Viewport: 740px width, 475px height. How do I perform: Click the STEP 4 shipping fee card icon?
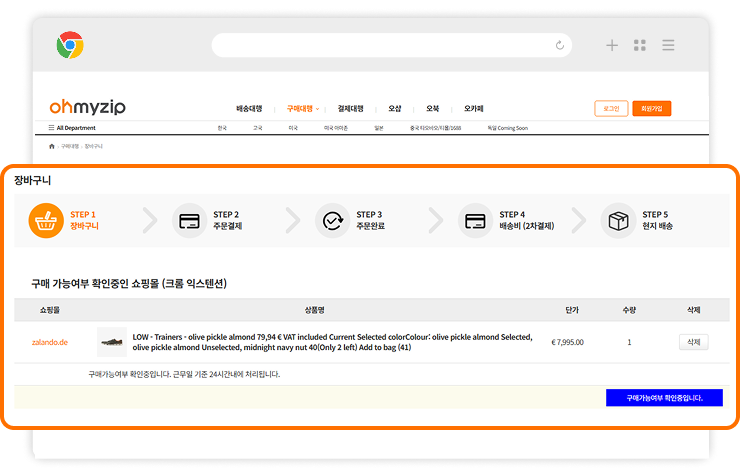pyautogui.click(x=475, y=220)
